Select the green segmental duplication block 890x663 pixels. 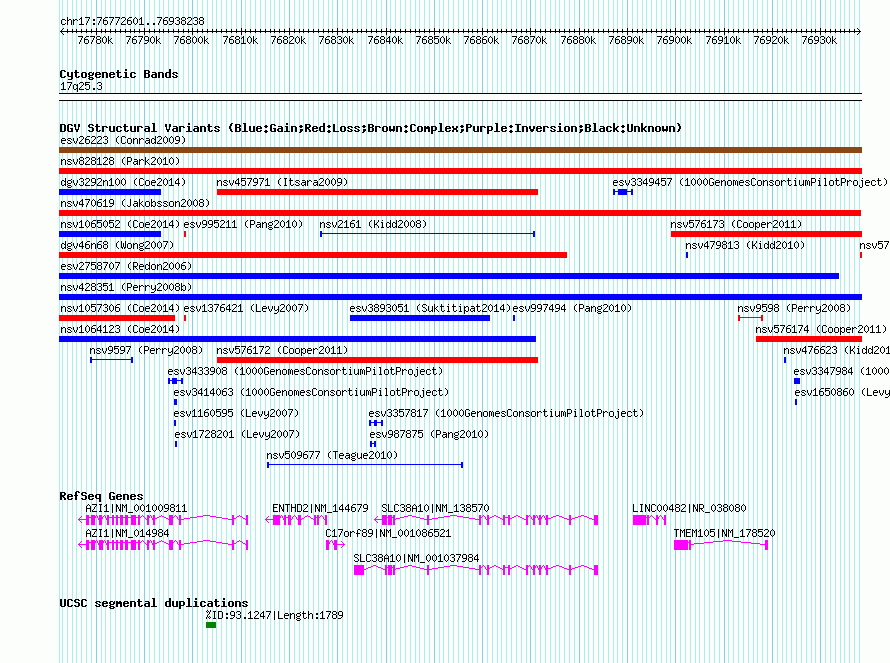[x=211, y=625]
